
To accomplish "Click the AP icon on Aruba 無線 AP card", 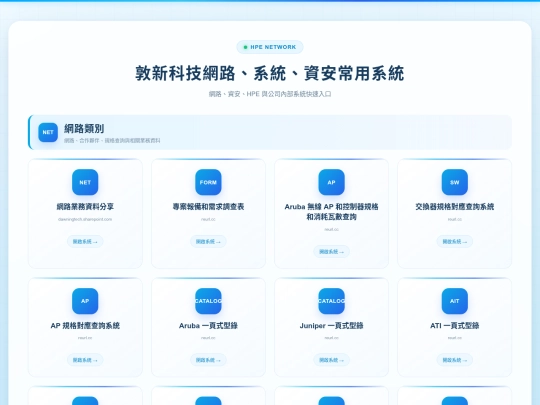I will pyautogui.click(x=331, y=182).
